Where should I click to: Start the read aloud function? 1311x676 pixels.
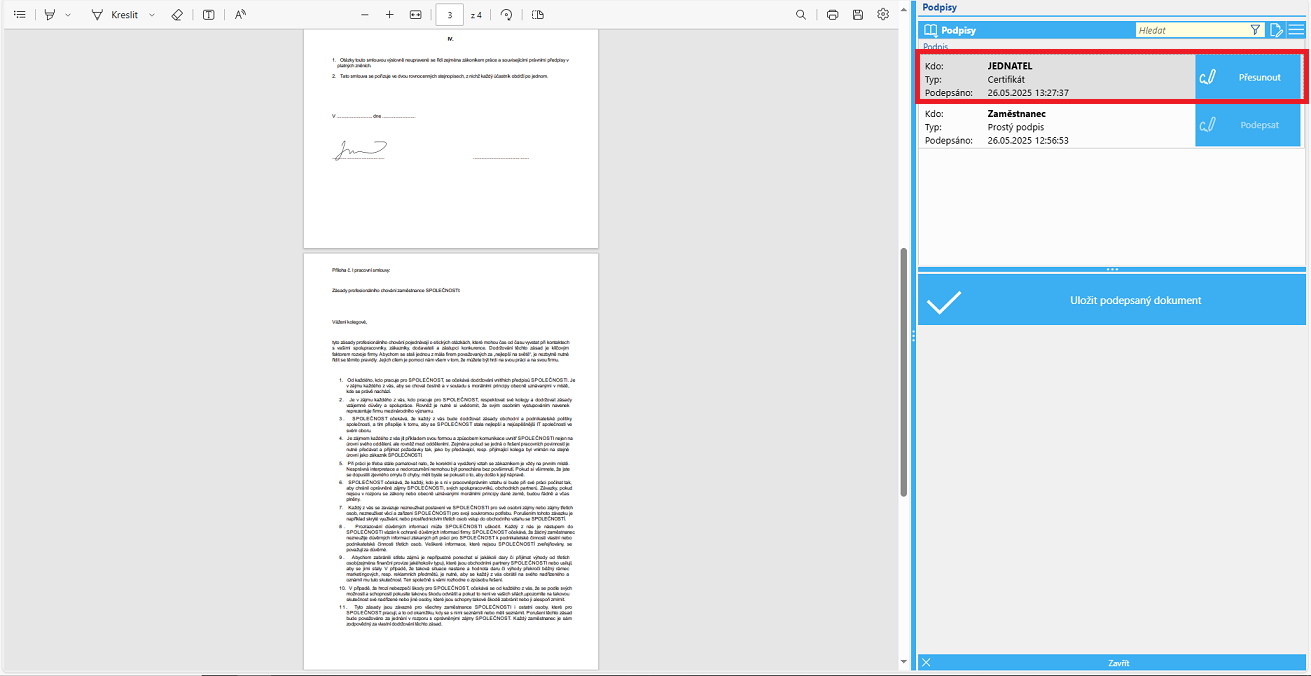point(240,15)
